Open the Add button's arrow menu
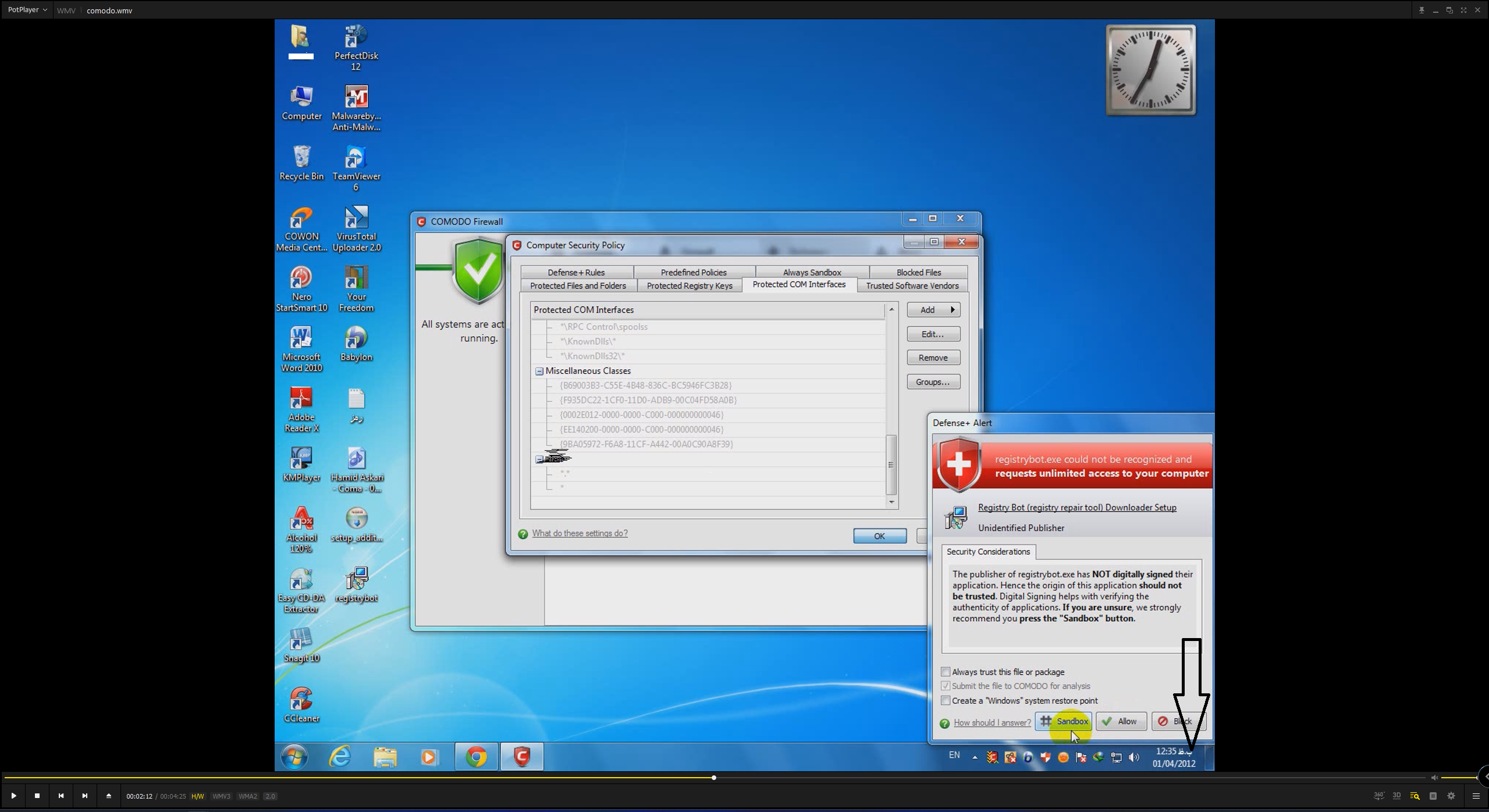1489x812 pixels. [x=953, y=310]
